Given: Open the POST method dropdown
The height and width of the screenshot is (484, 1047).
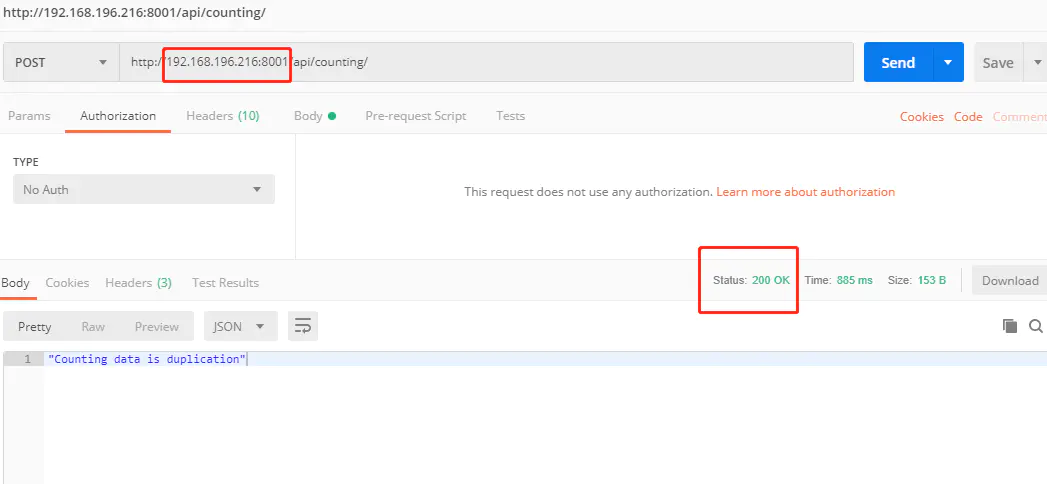Looking at the screenshot, I should [61, 63].
